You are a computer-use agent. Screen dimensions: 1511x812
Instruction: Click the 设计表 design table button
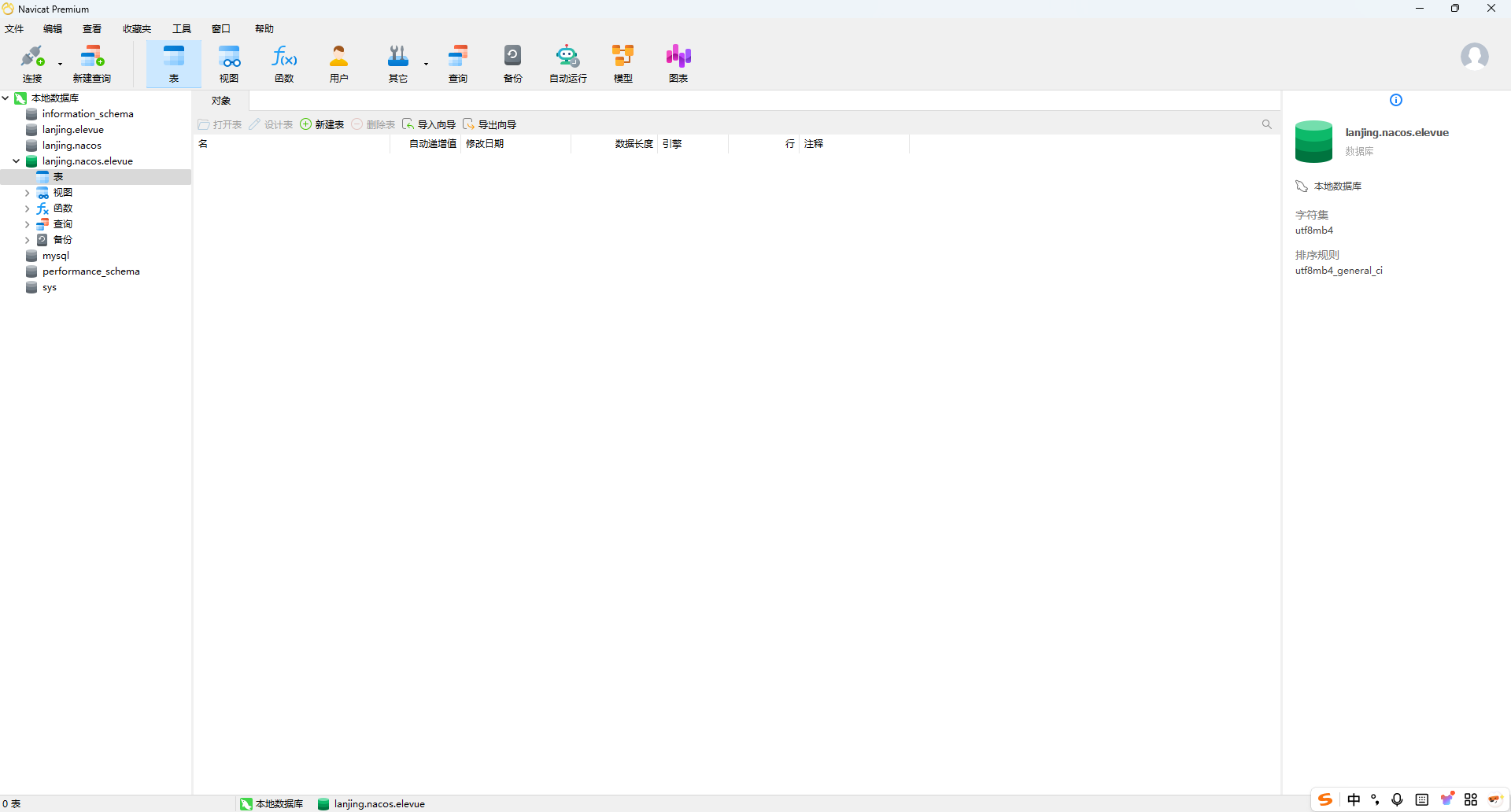(271, 124)
